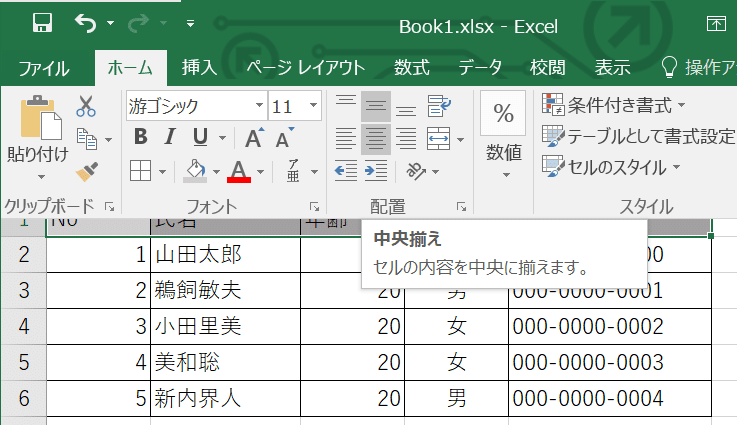Open the 数式 tab
The width and height of the screenshot is (737, 425).
412,68
